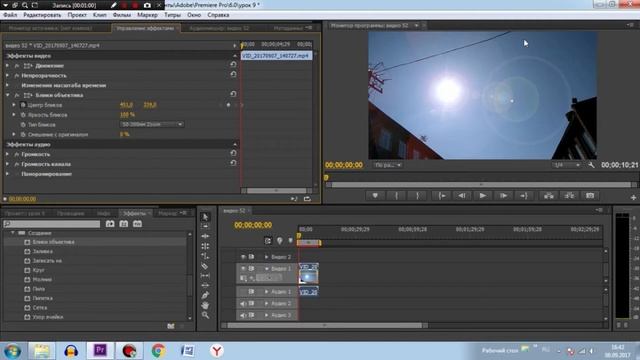Screen dimensions: 640x360
Task: Reset the Громкость audio effect
Action: [233, 153]
